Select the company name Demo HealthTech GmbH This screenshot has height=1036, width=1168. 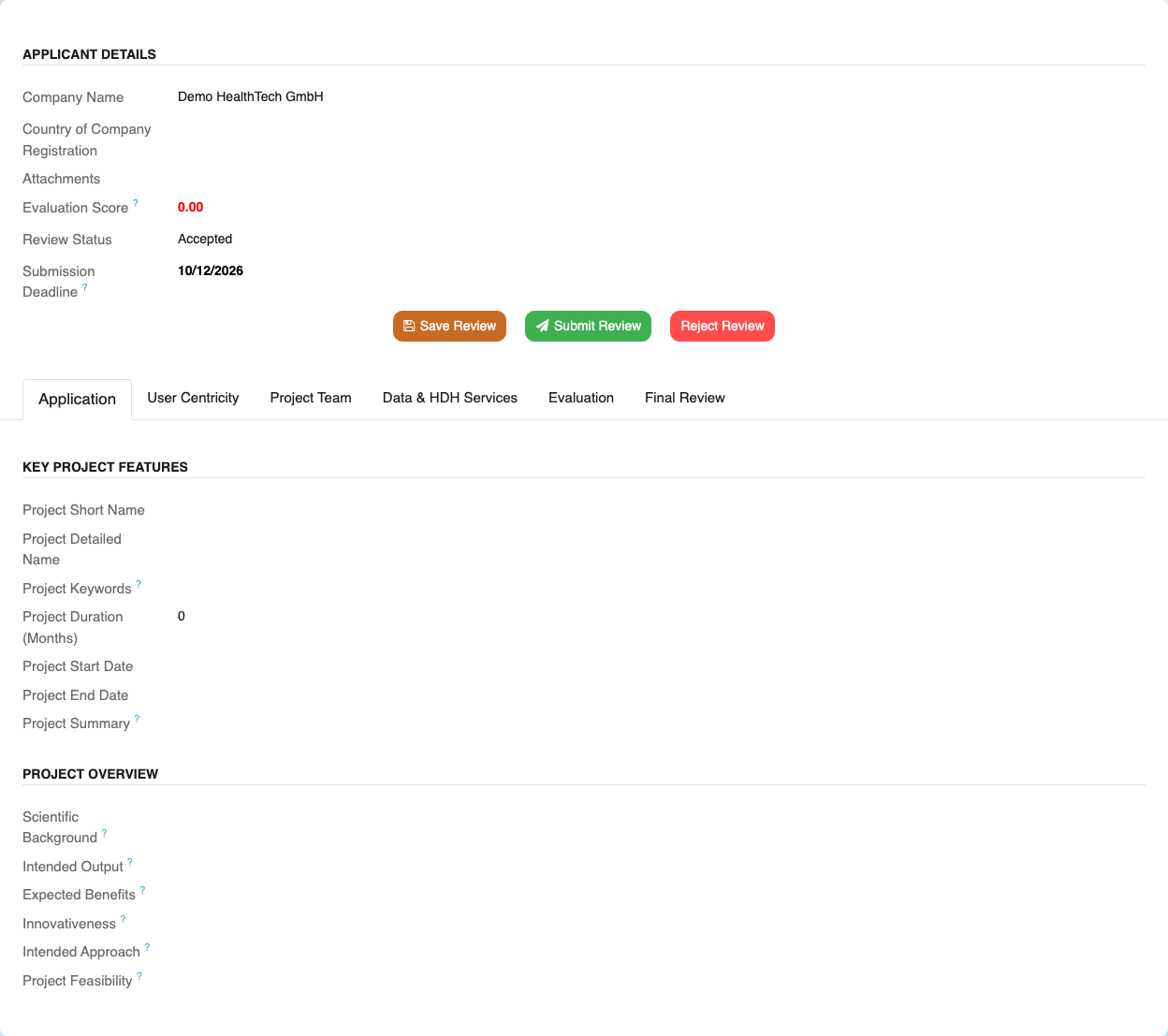click(x=251, y=96)
